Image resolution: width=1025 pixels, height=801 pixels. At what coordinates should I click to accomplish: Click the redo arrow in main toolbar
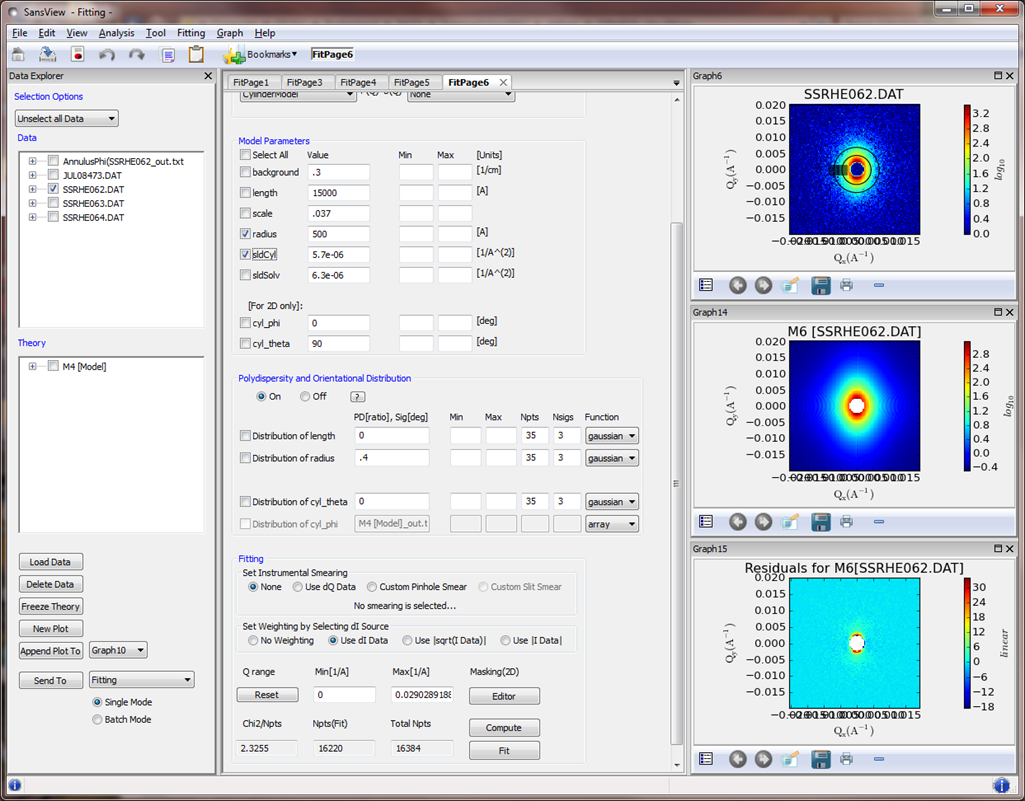(137, 55)
